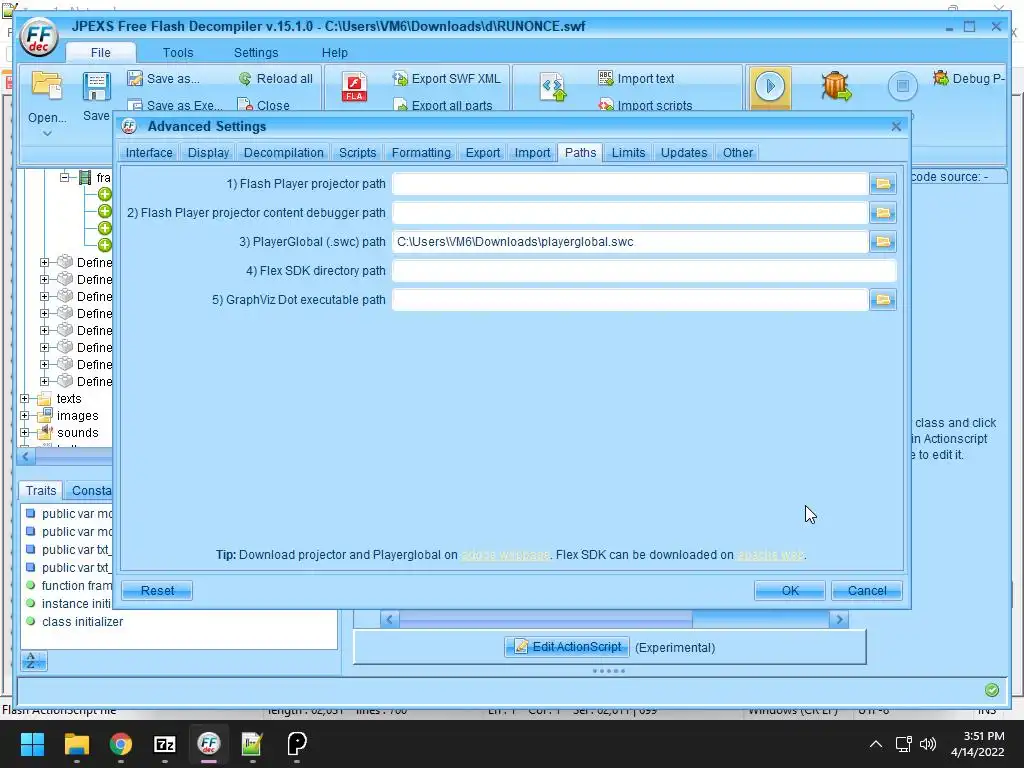Click the Run play button icon
1024x768 pixels.
click(x=770, y=86)
